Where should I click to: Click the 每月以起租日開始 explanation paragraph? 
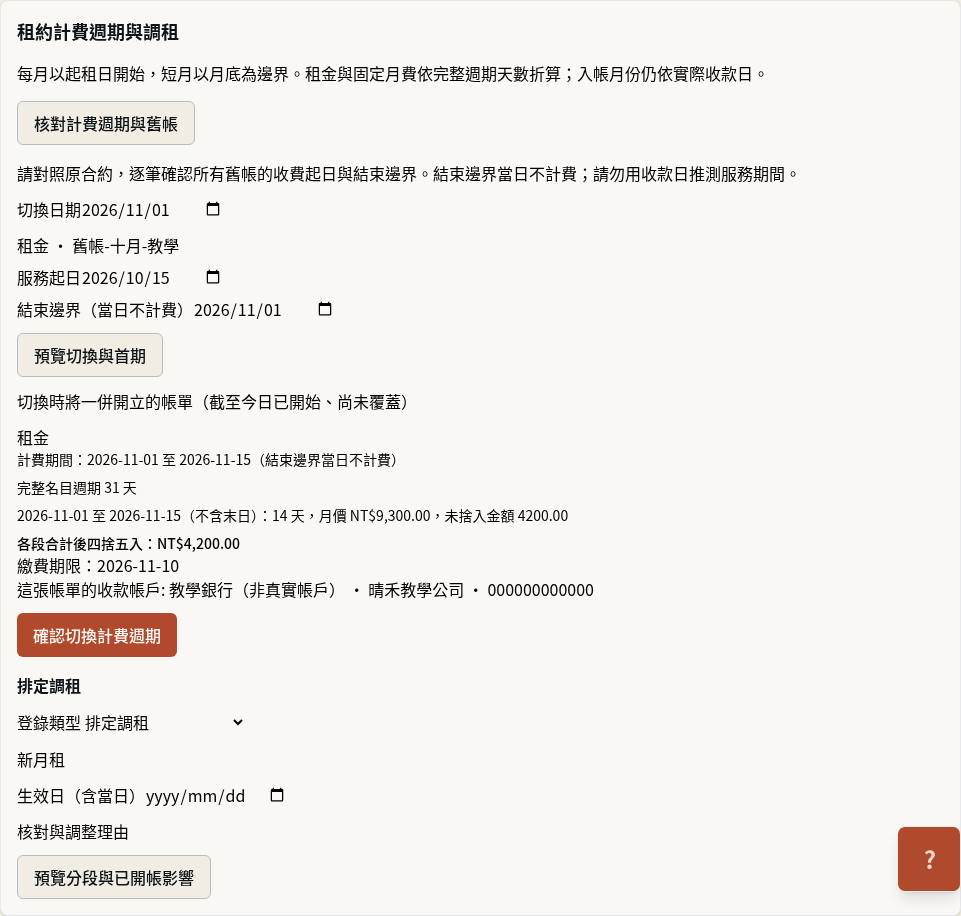click(392, 74)
